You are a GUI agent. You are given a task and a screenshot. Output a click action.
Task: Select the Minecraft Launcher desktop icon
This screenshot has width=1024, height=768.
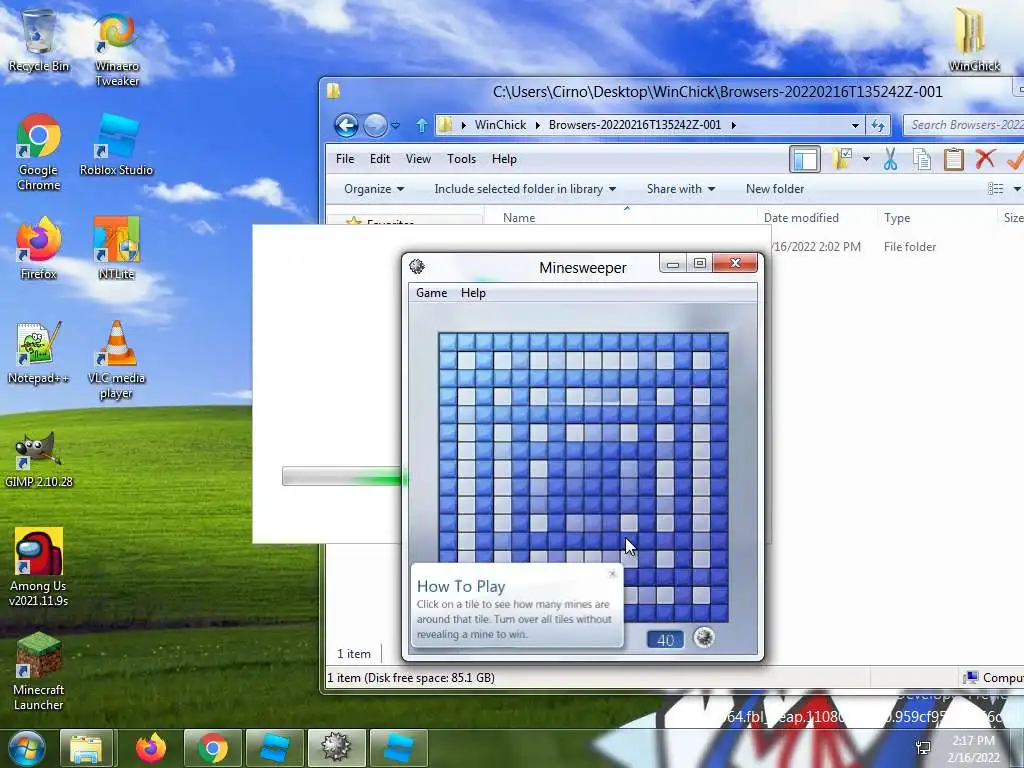(x=39, y=671)
